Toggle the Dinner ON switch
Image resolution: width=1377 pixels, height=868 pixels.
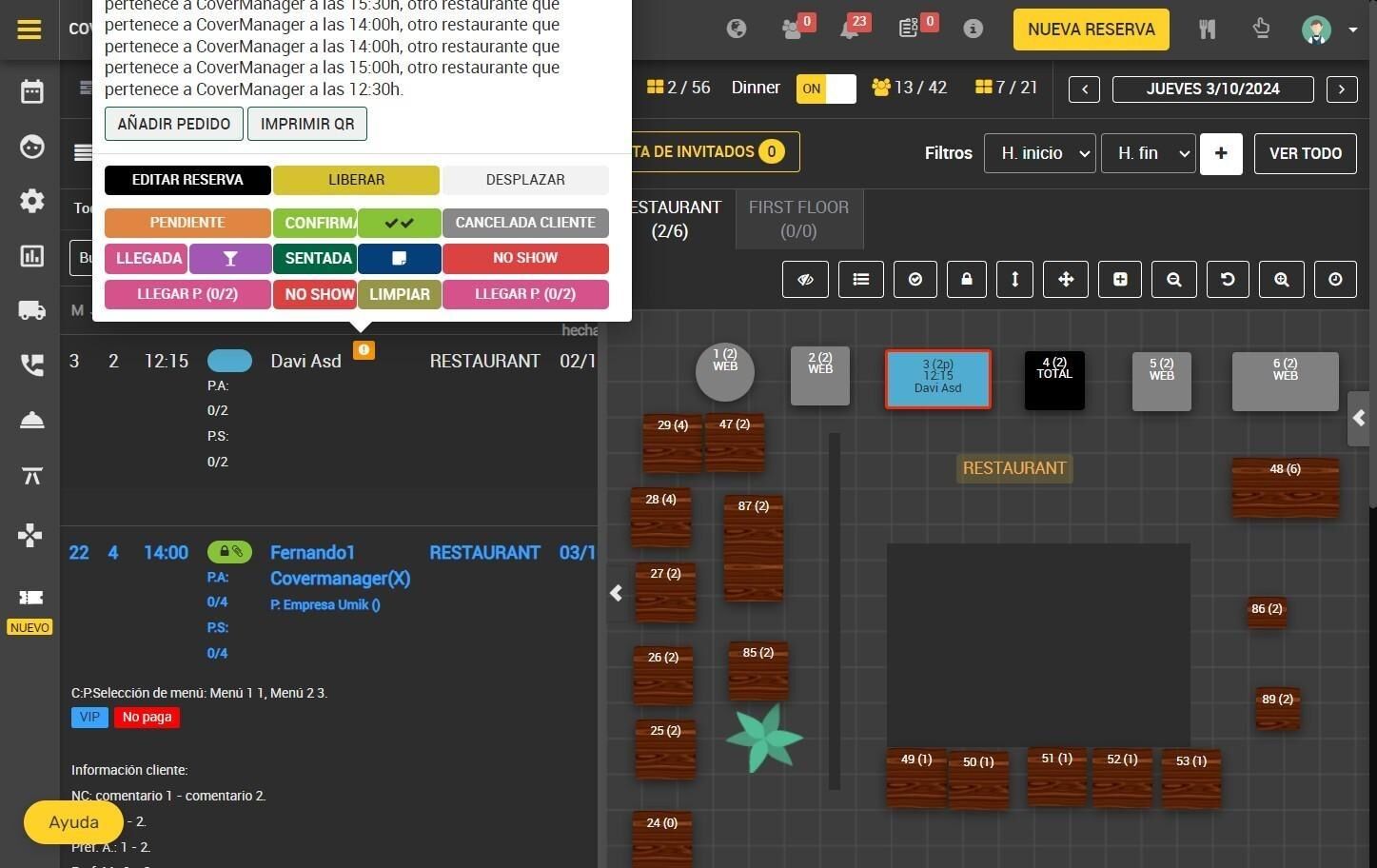(826, 89)
